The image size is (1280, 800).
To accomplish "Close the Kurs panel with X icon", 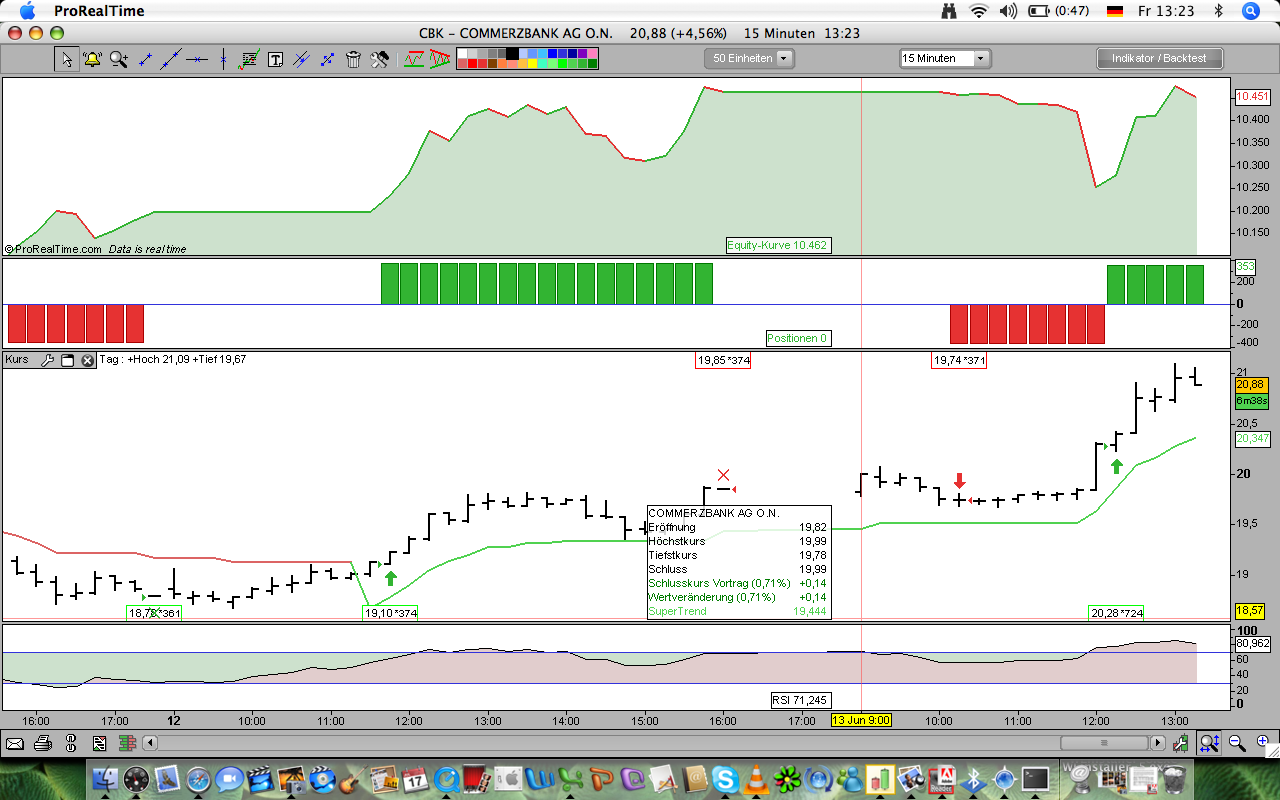I will coord(87,360).
